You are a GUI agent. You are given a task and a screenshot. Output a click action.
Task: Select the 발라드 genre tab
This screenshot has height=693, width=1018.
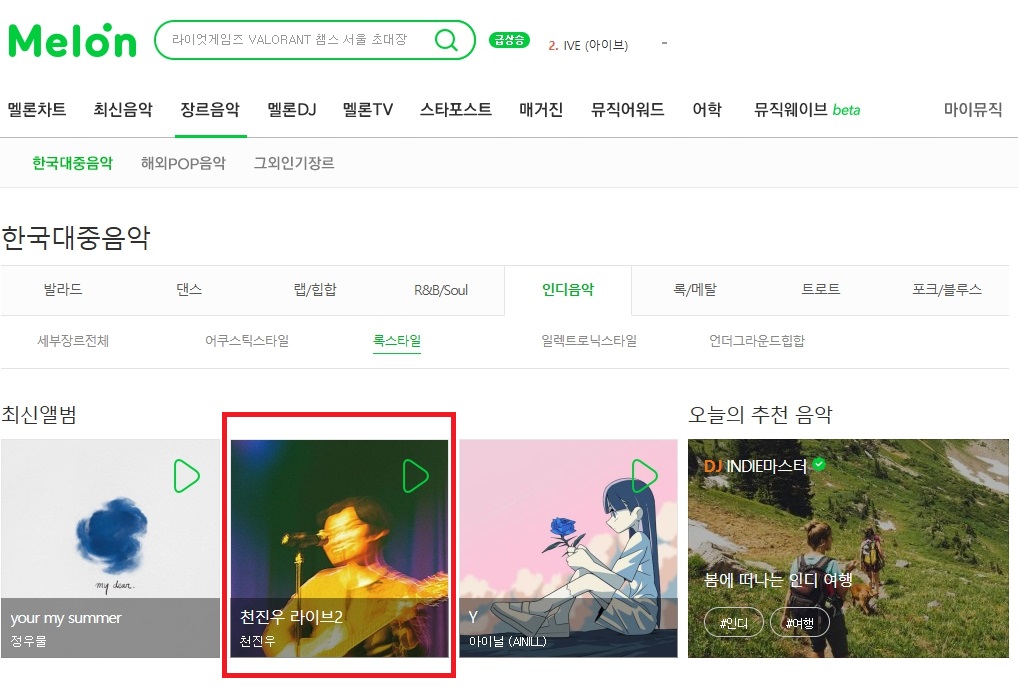[63, 290]
